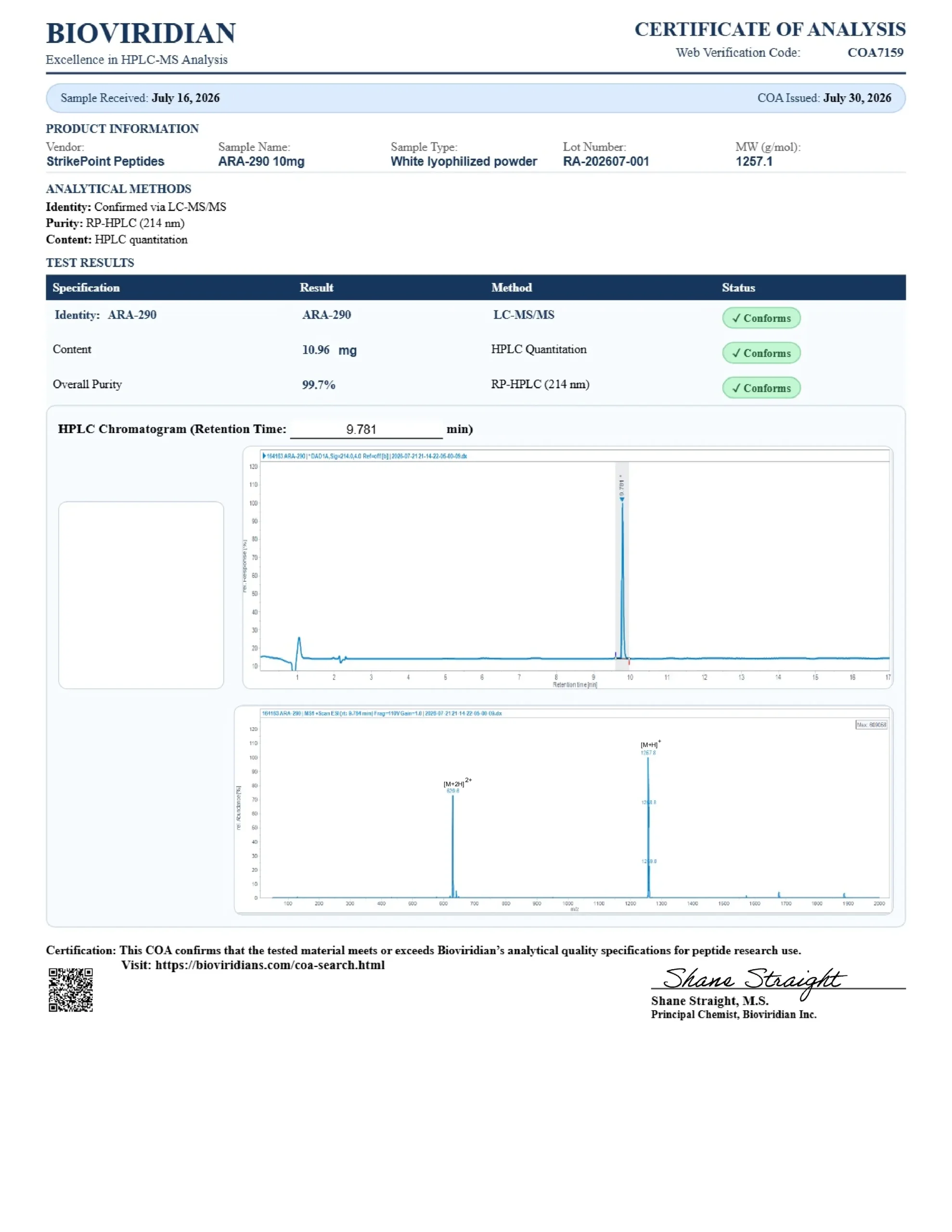Viewport: 952px width, 1232px height.
Task: Click the Status column header
Action: tap(739, 288)
